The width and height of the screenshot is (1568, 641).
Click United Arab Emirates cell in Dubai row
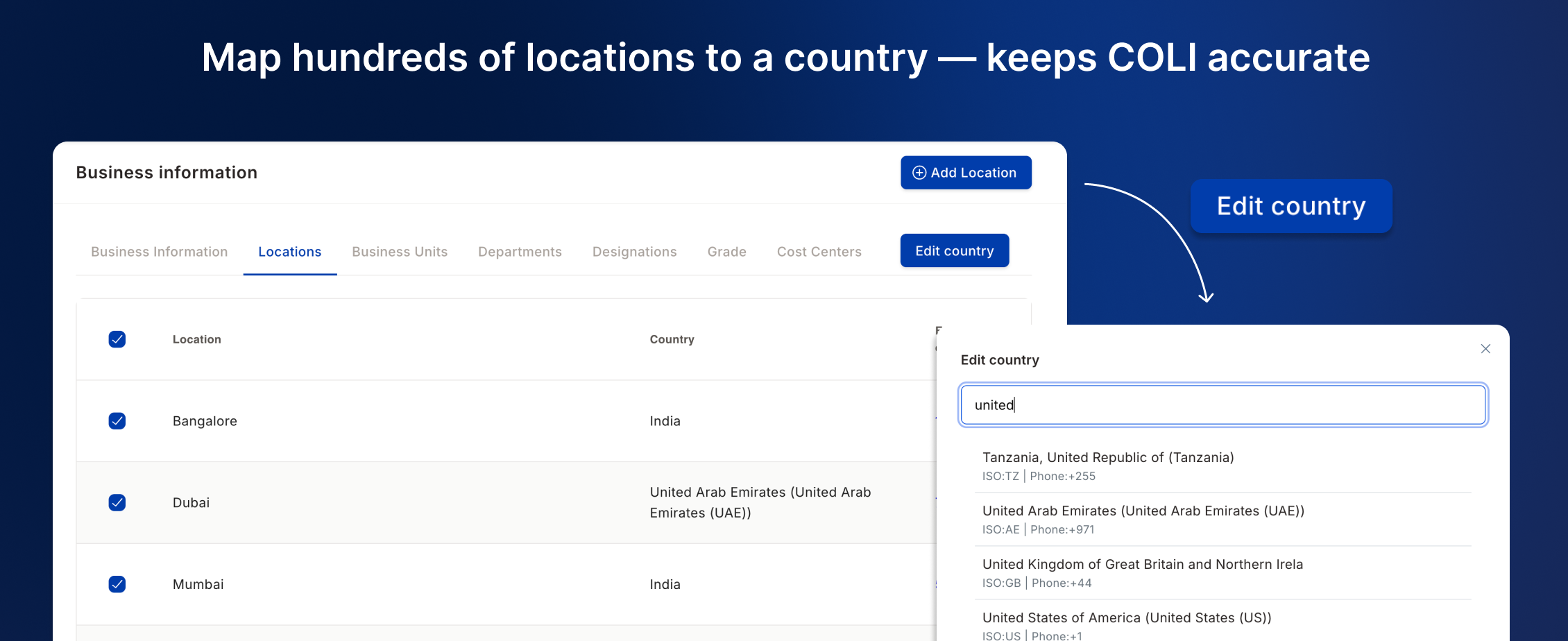click(760, 502)
